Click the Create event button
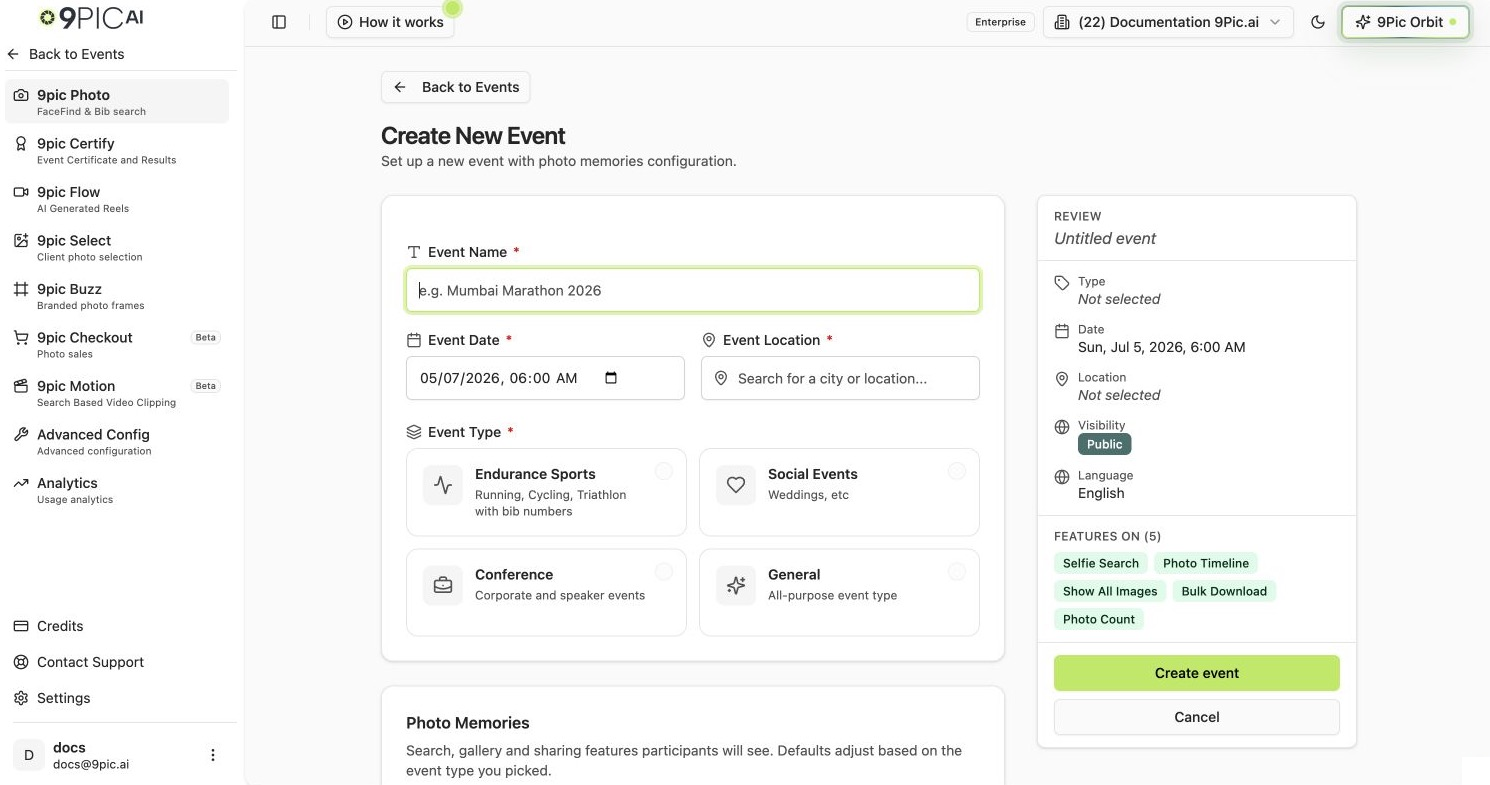This screenshot has width=1490, height=785. pos(1196,673)
